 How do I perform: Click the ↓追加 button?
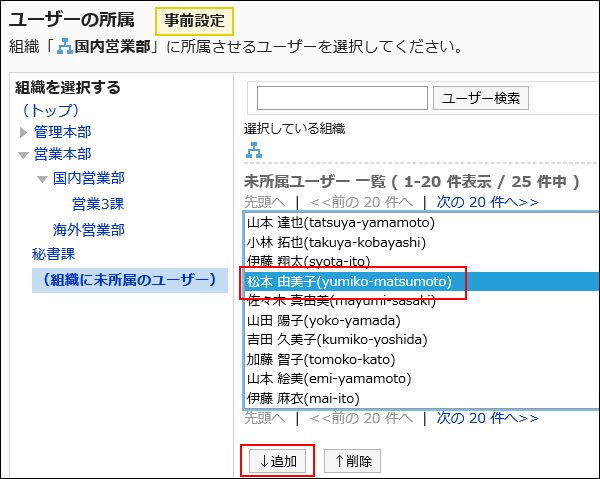point(278,461)
